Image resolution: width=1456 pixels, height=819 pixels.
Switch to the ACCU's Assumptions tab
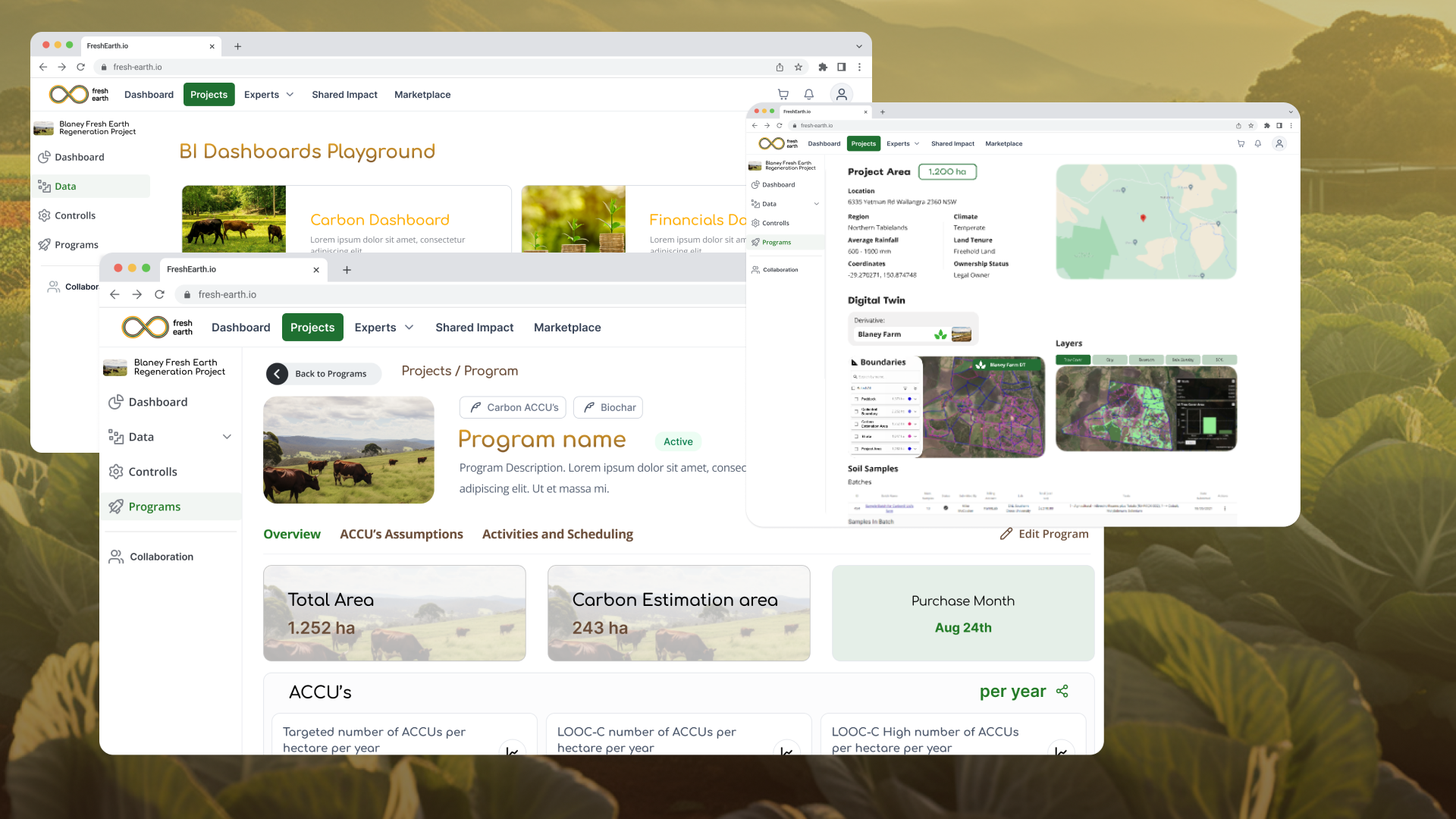(401, 534)
